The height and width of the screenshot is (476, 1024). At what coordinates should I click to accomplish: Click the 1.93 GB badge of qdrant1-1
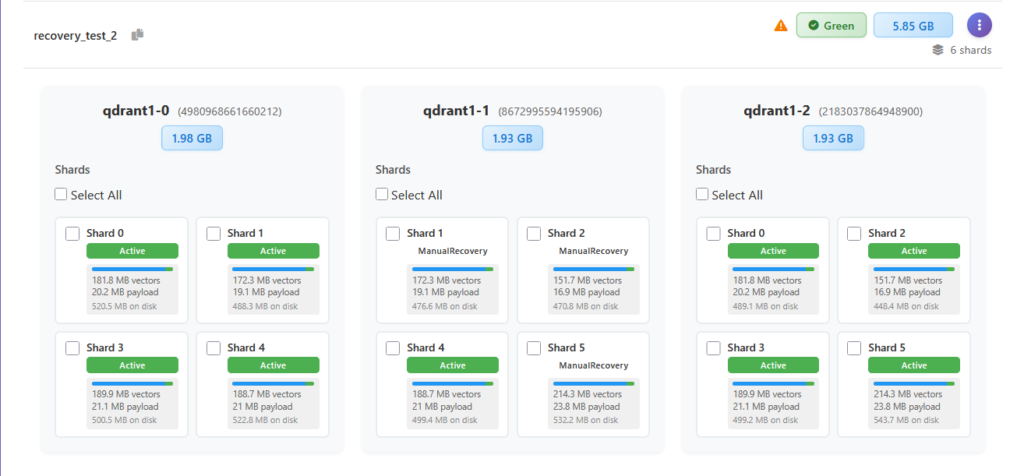click(512, 138)
